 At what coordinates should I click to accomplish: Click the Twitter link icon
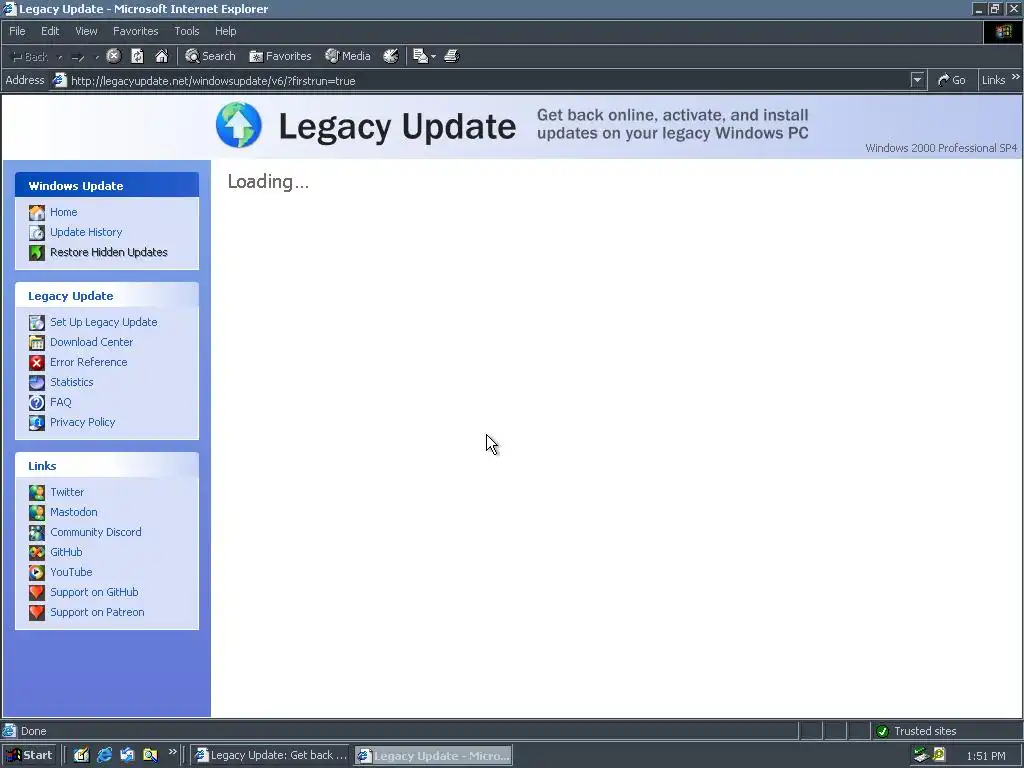(x=37, y=492)
